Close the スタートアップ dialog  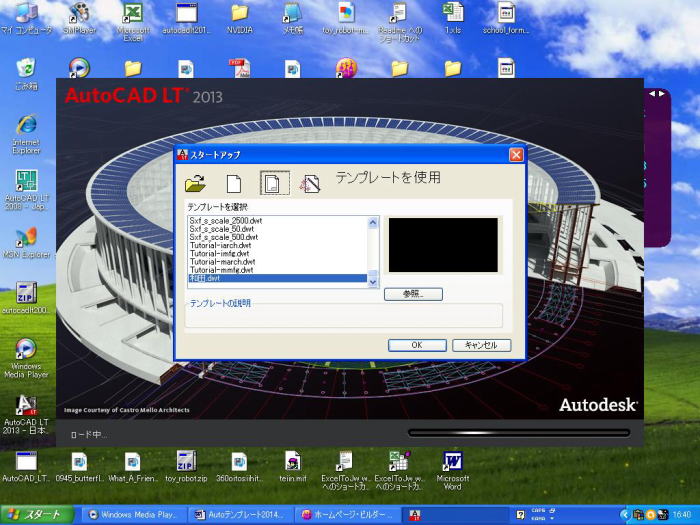tap(516, 155)
